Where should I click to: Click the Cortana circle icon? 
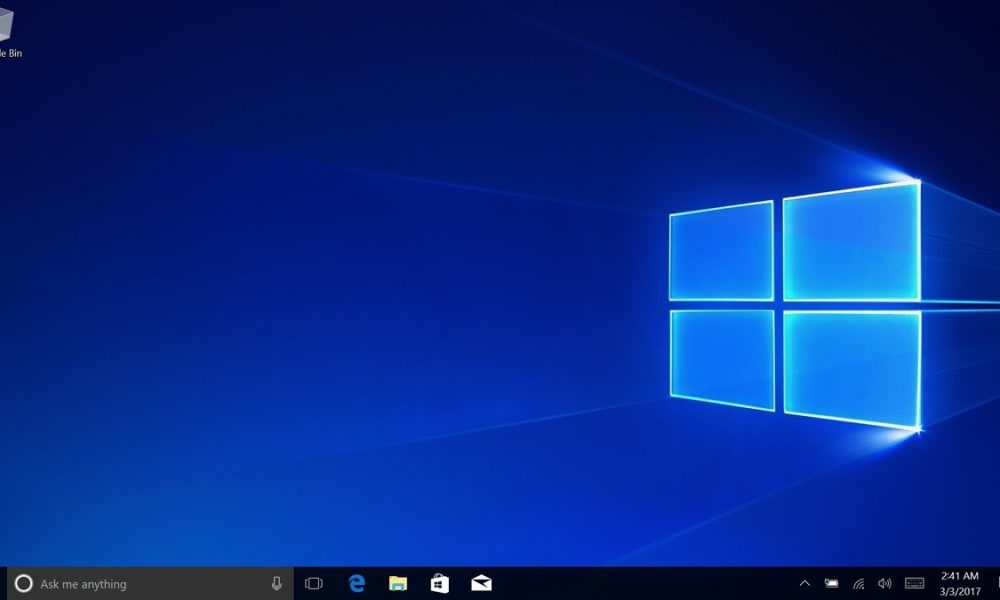[24, 583]
